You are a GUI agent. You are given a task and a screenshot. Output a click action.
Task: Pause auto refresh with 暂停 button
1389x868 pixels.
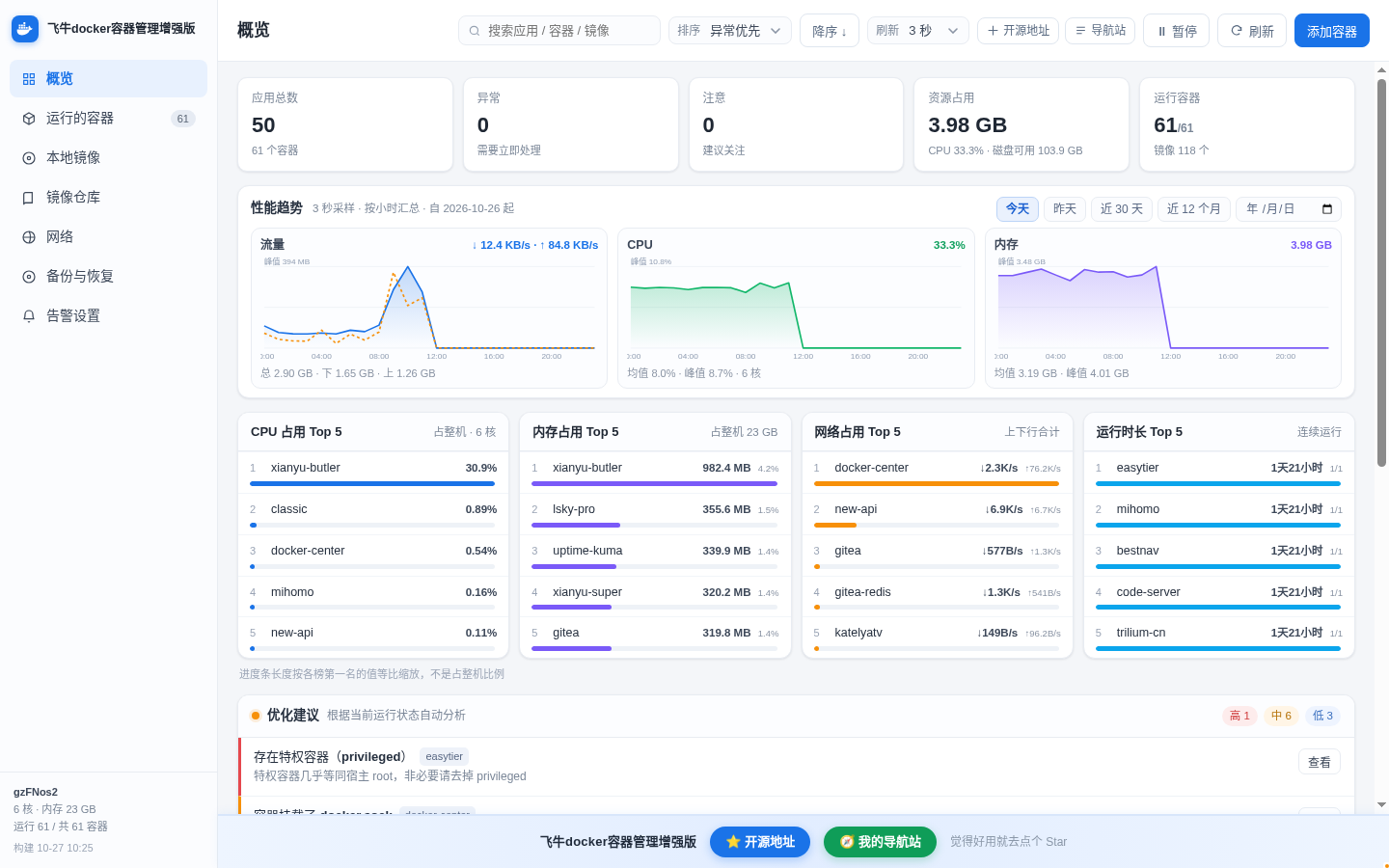point(1177,31)
